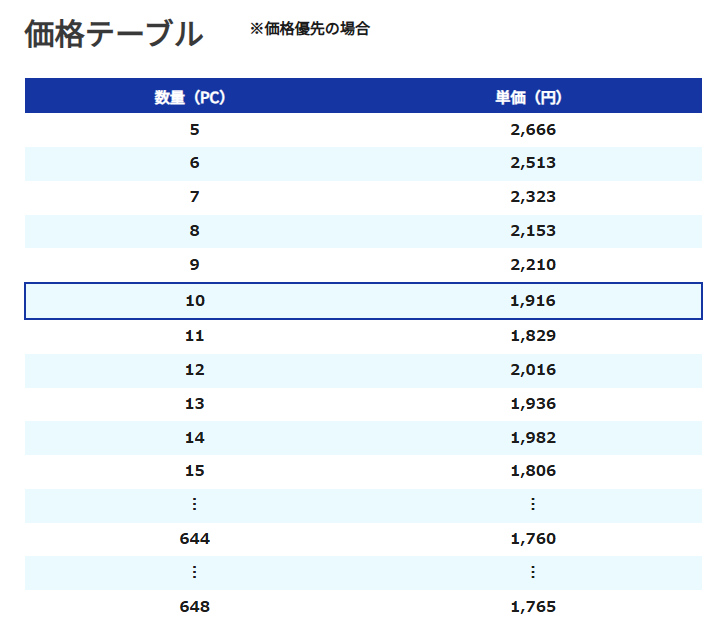Click quantity 7 in the table

coord(194,197)
